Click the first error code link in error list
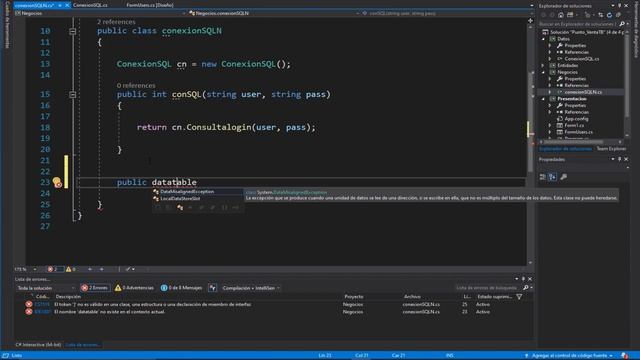 pyautogui.click(x=42, y=304)
